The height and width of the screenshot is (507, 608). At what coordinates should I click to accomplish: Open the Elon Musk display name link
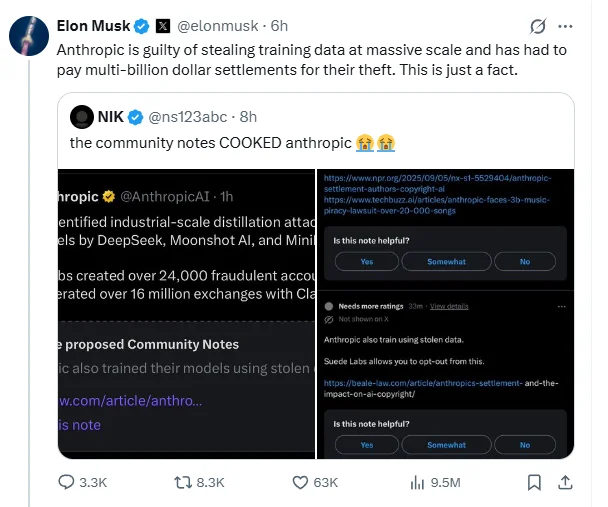(91, 25)
